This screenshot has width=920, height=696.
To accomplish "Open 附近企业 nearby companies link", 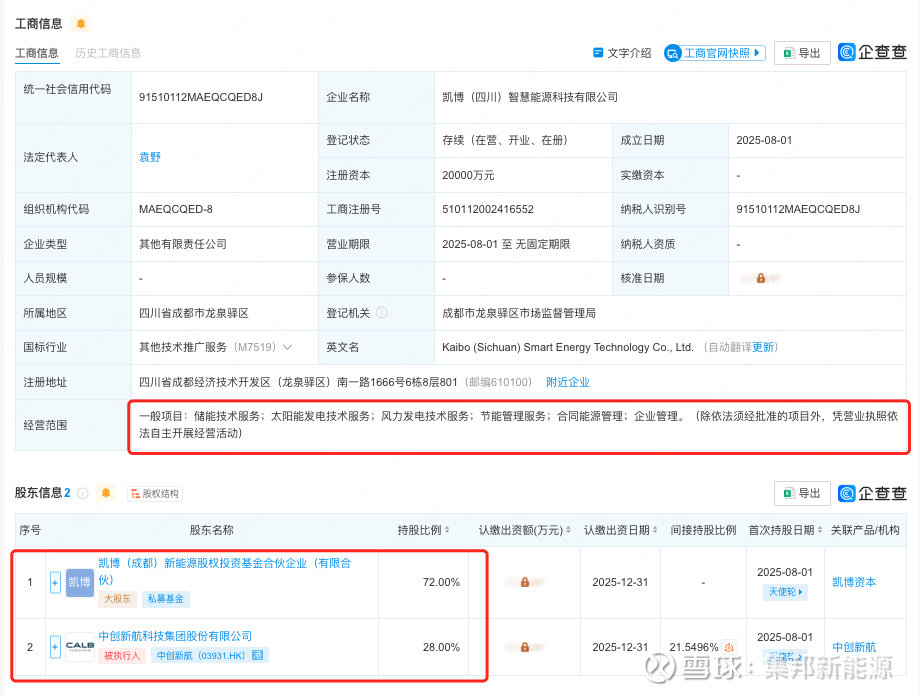I will tap(568, 382).
